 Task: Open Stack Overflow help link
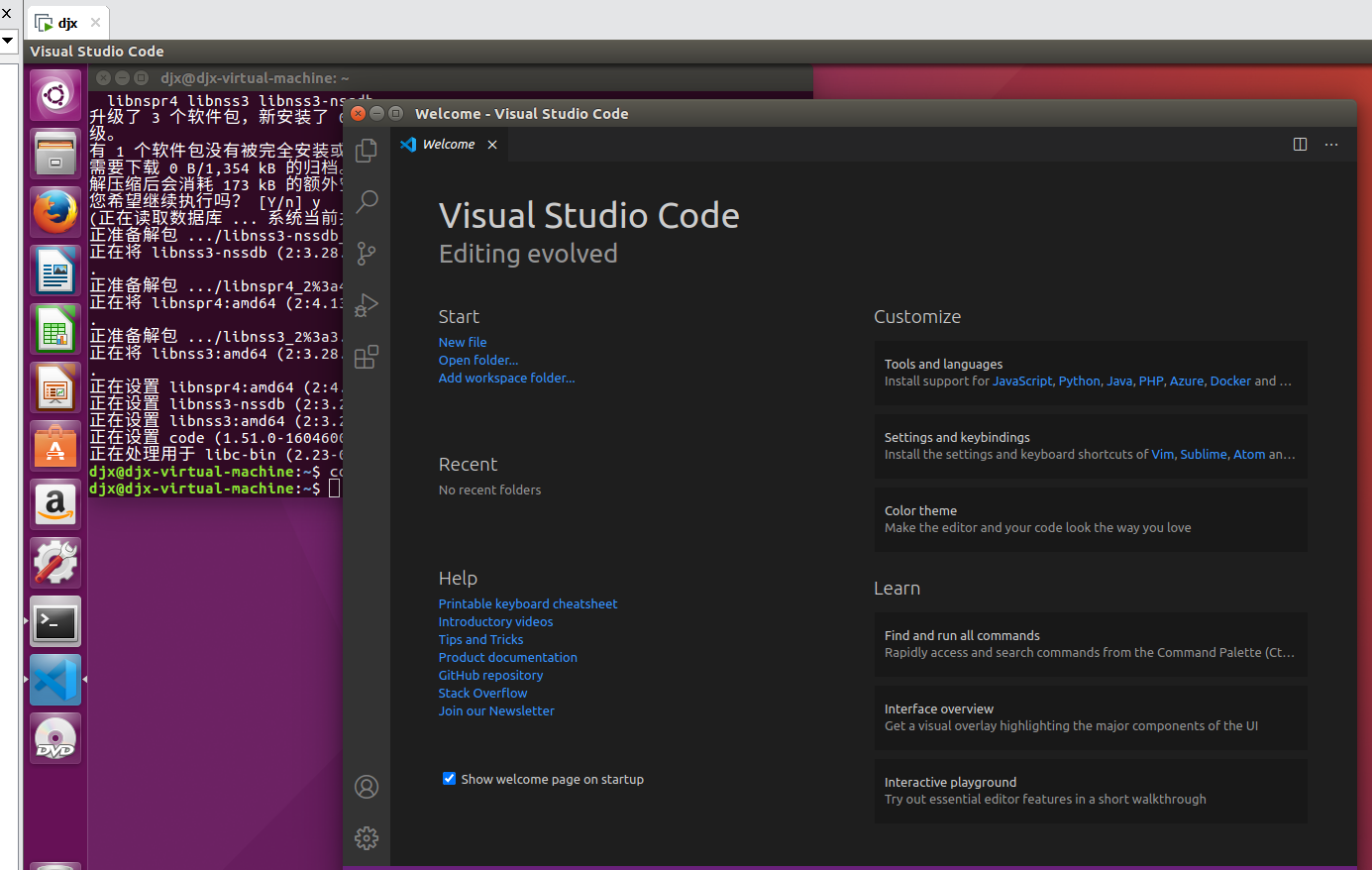(482, 693)
